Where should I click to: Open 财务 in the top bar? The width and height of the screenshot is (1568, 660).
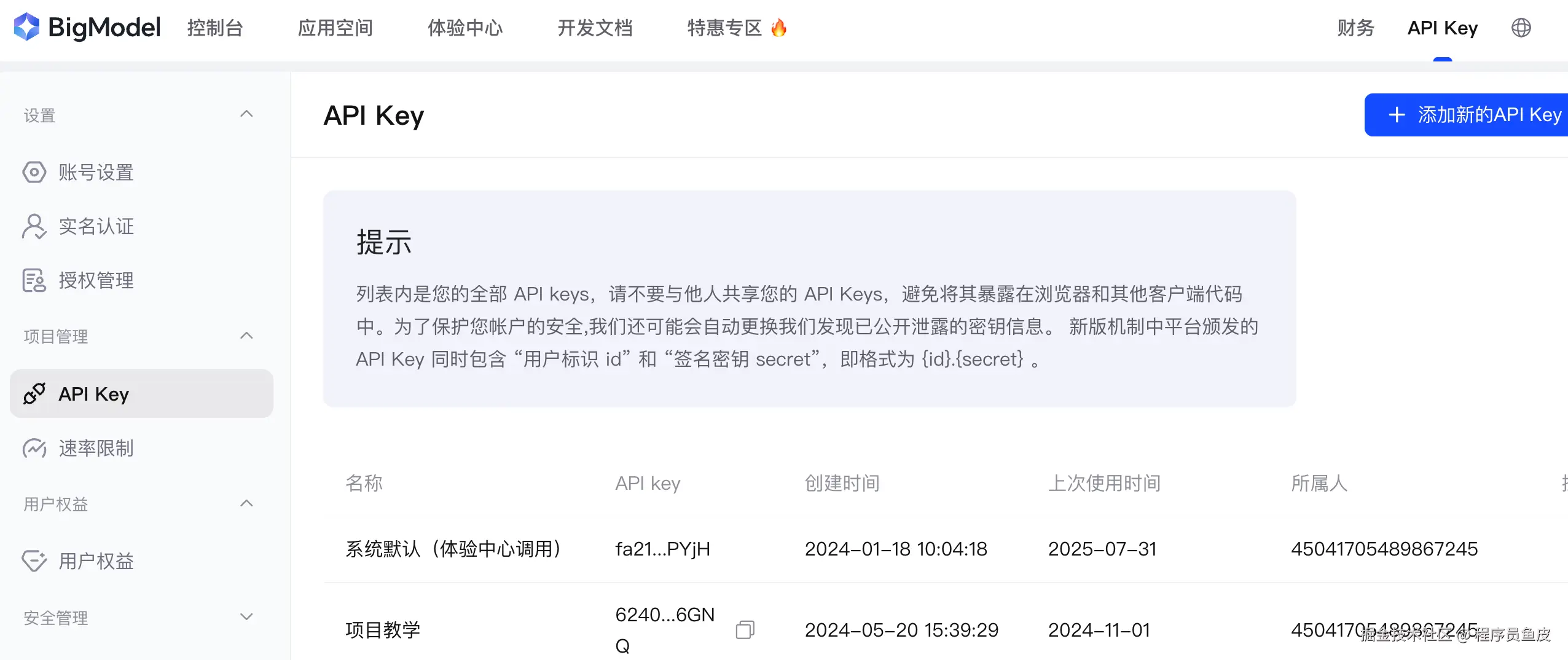pos(1355,28)
